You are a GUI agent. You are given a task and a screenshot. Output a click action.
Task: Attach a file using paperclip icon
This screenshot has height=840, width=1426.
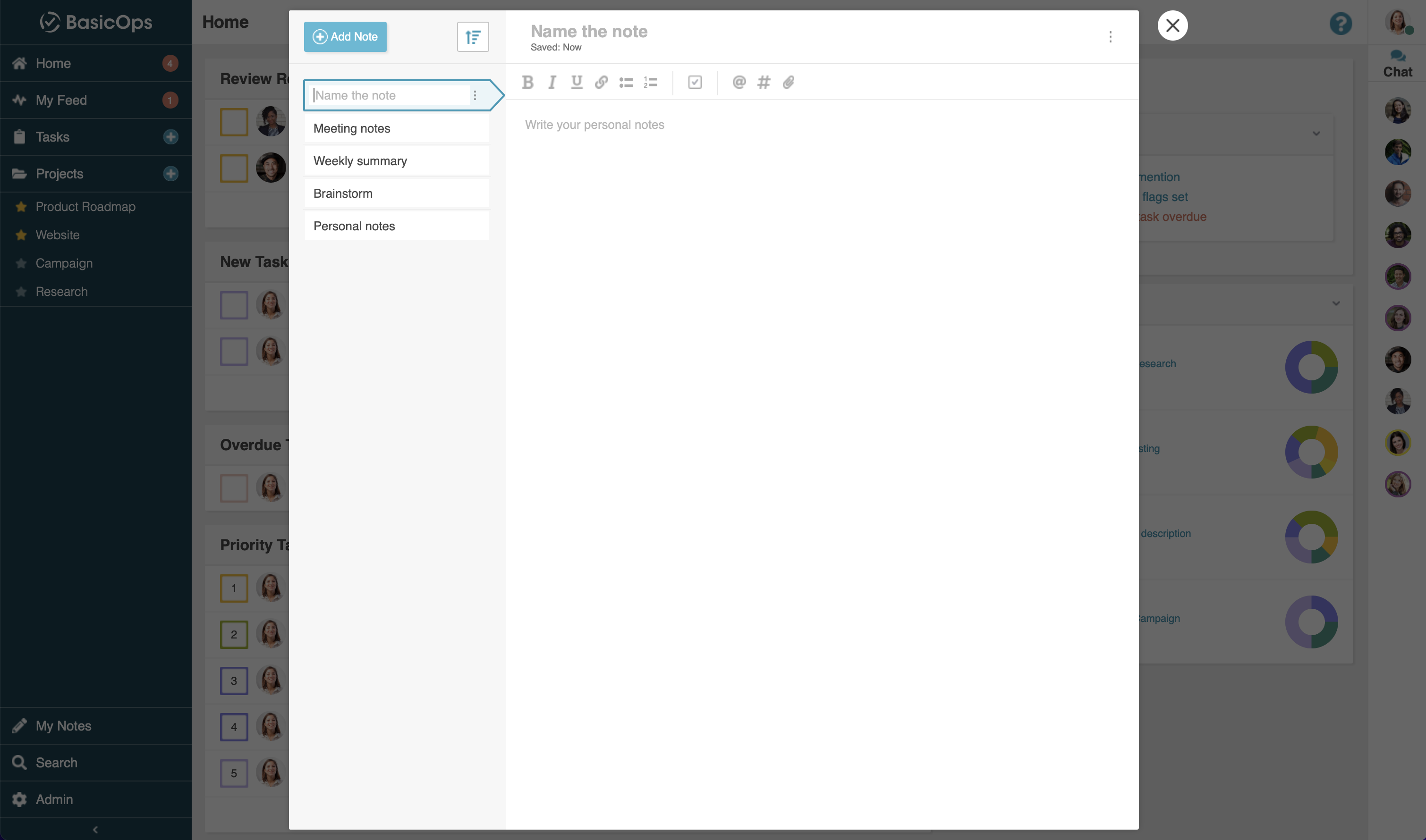coord(789,83)
